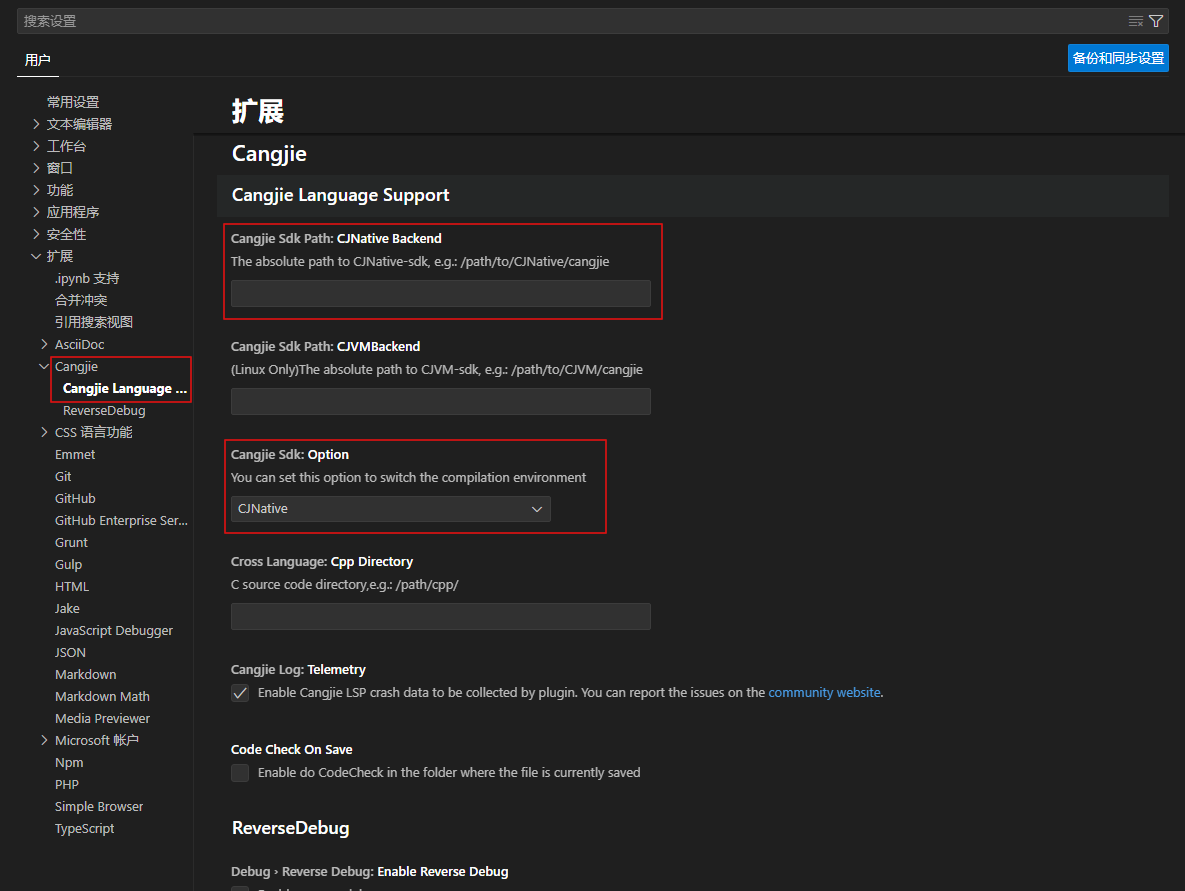Click the Cpp Directory input field
The image size is (1185, 891).
pos(440,616)
